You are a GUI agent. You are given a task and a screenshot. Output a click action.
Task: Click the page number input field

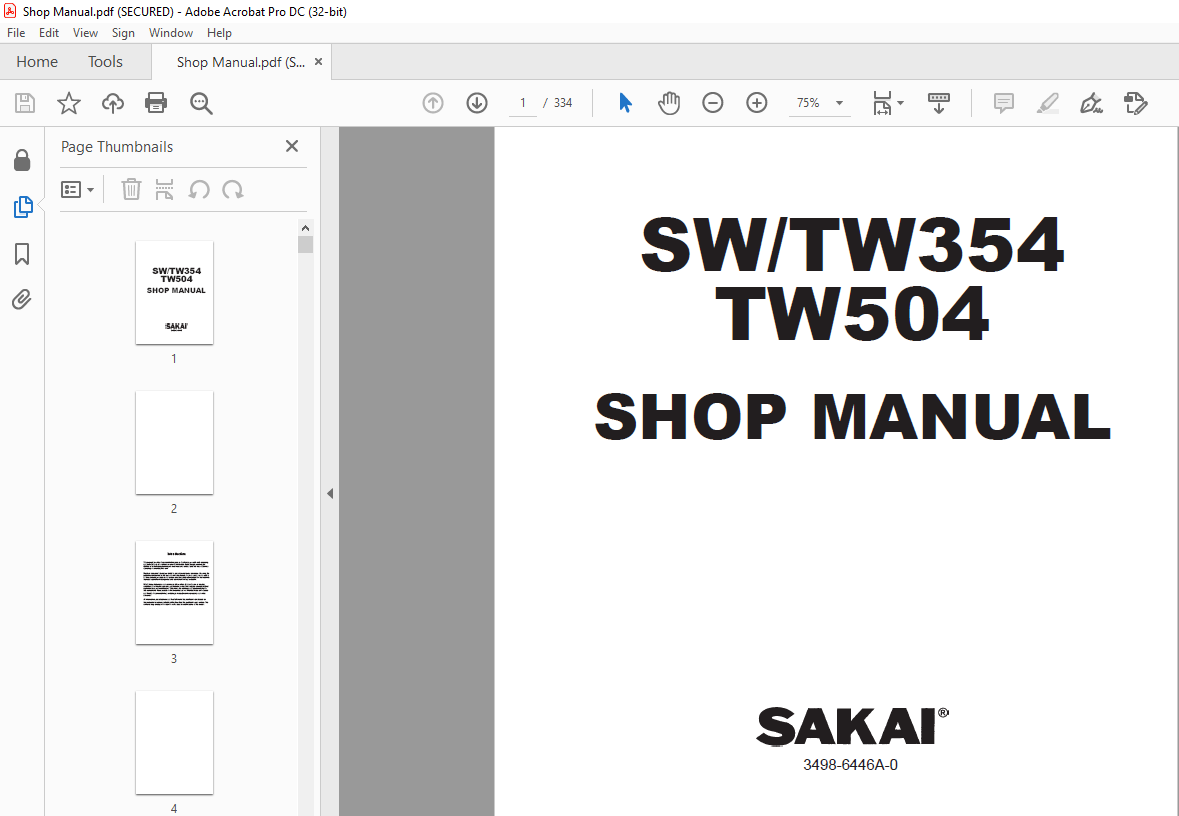(x=523, y=103)
